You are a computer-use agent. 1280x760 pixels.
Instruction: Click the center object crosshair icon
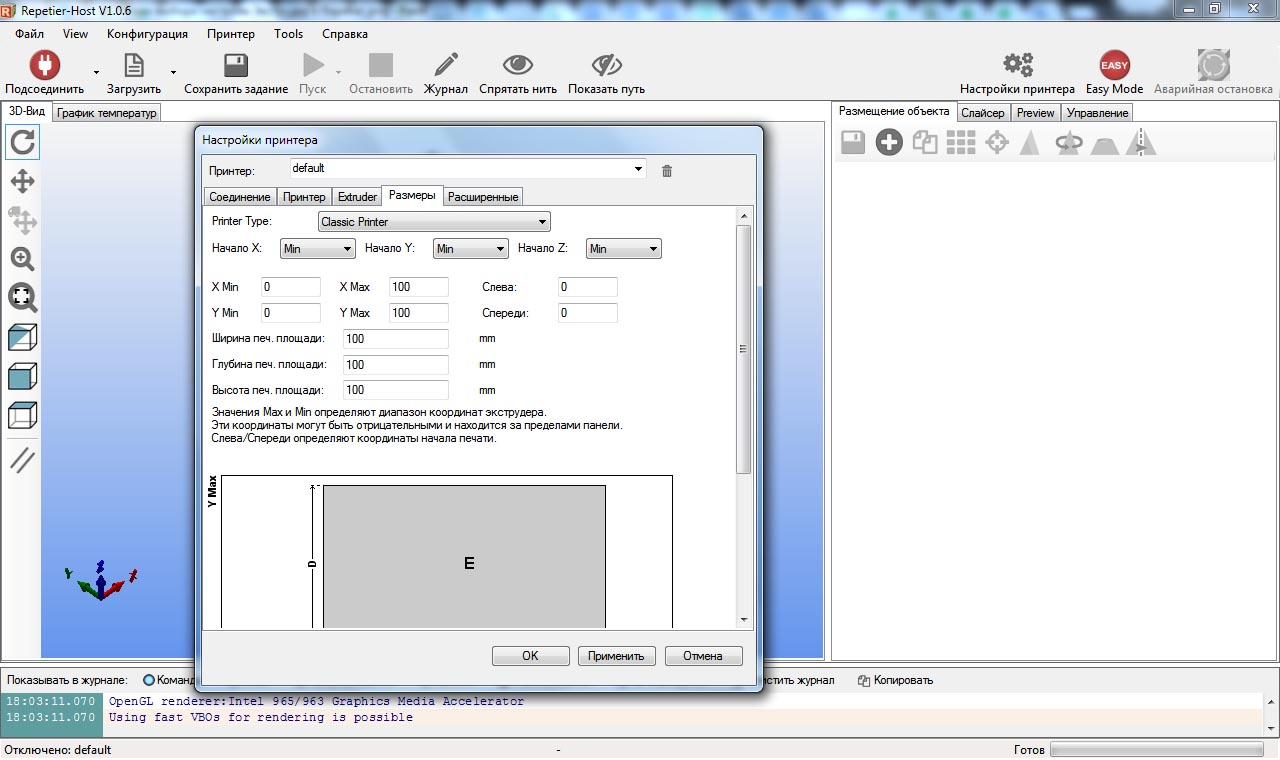coord(997,142)
